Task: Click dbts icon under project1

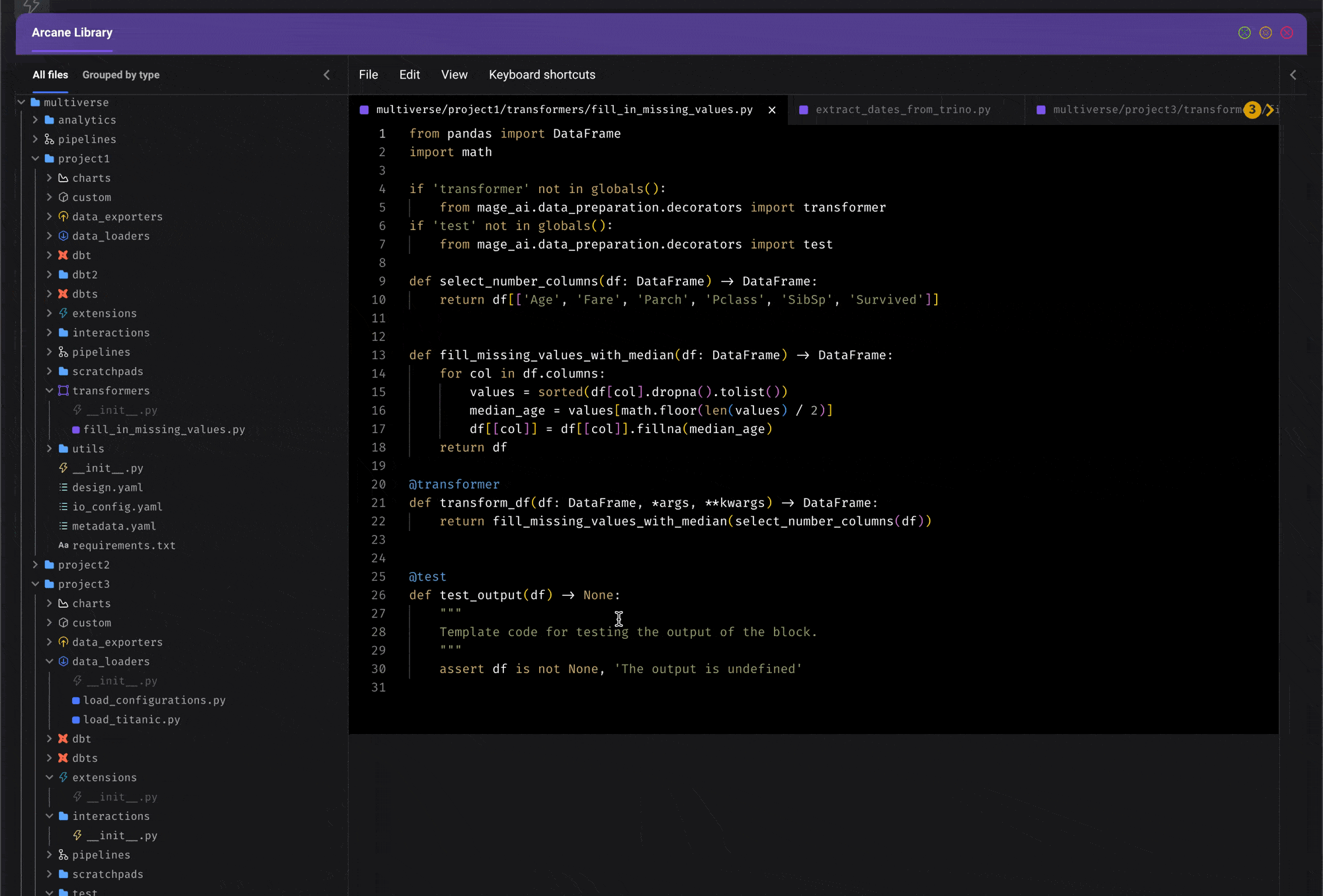Action: click(x=64, y=294)
